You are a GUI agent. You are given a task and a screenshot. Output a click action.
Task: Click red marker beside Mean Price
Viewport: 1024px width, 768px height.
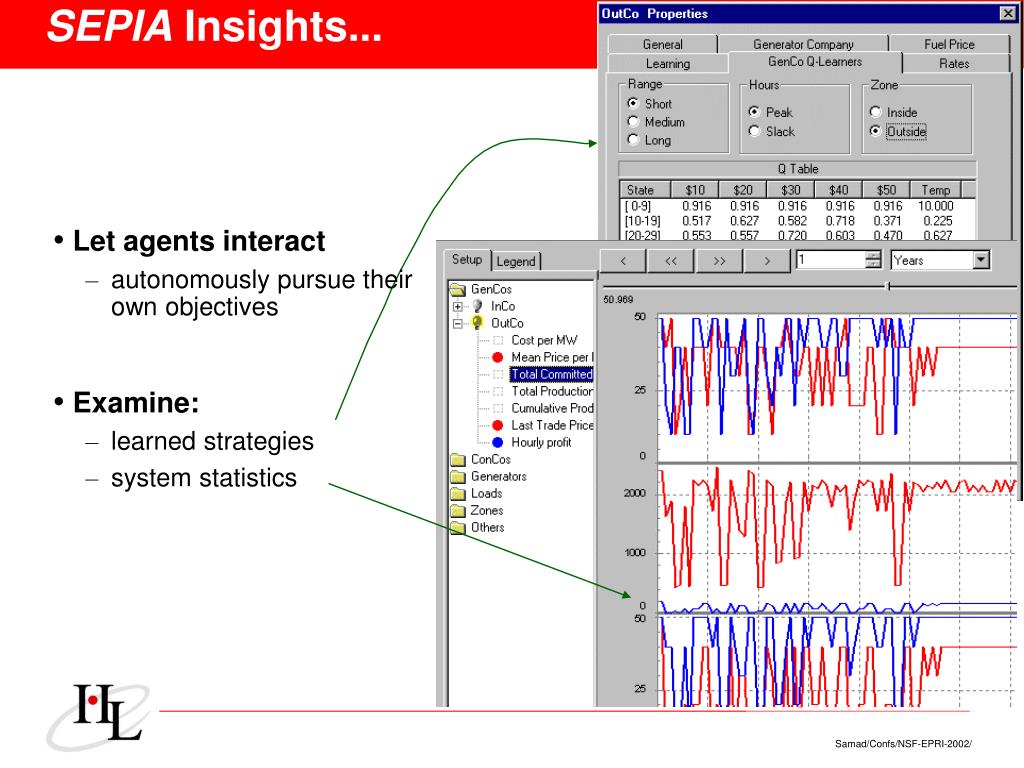498,357
